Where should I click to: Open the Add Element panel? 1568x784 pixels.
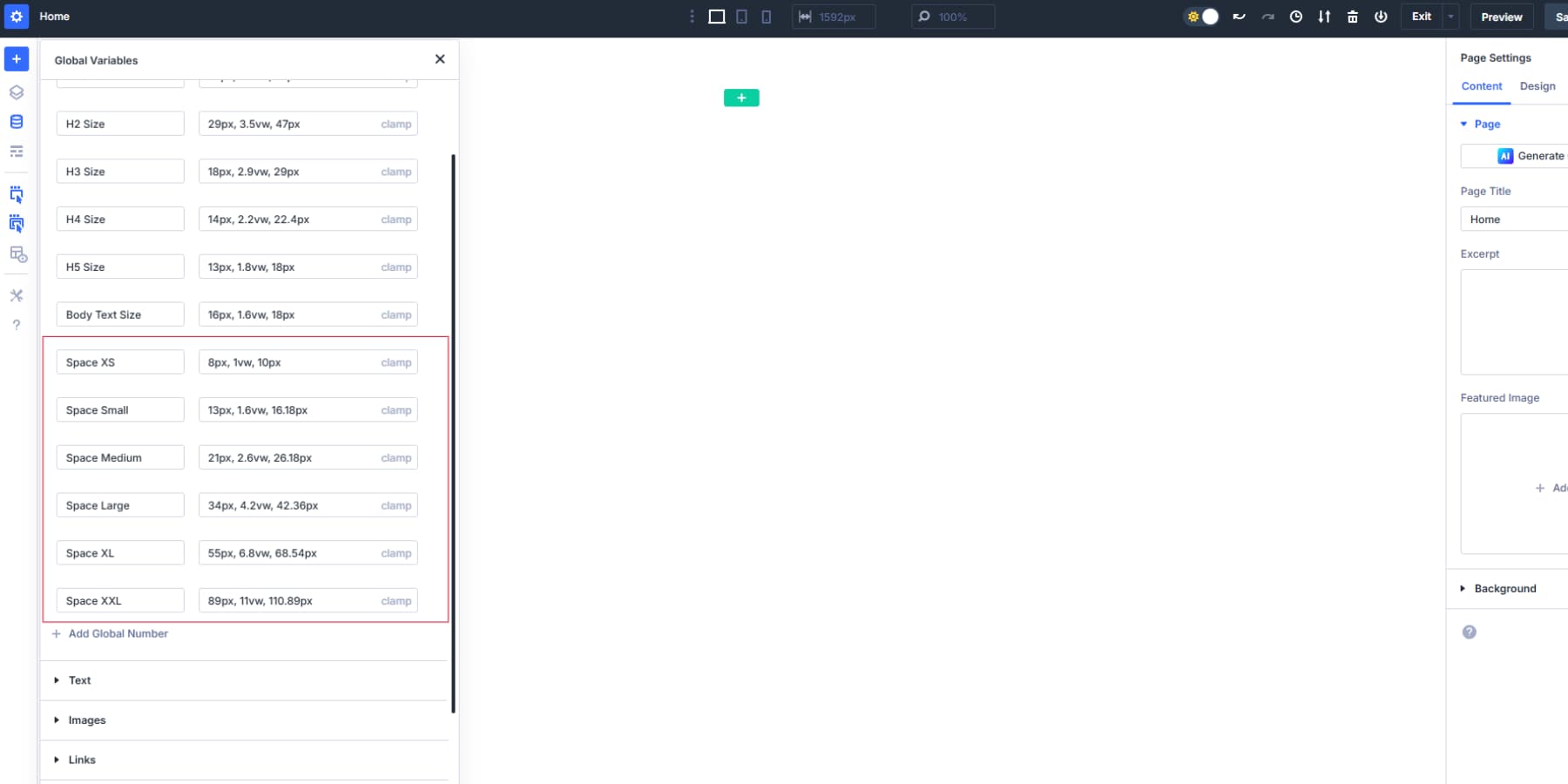pos(16,59)
